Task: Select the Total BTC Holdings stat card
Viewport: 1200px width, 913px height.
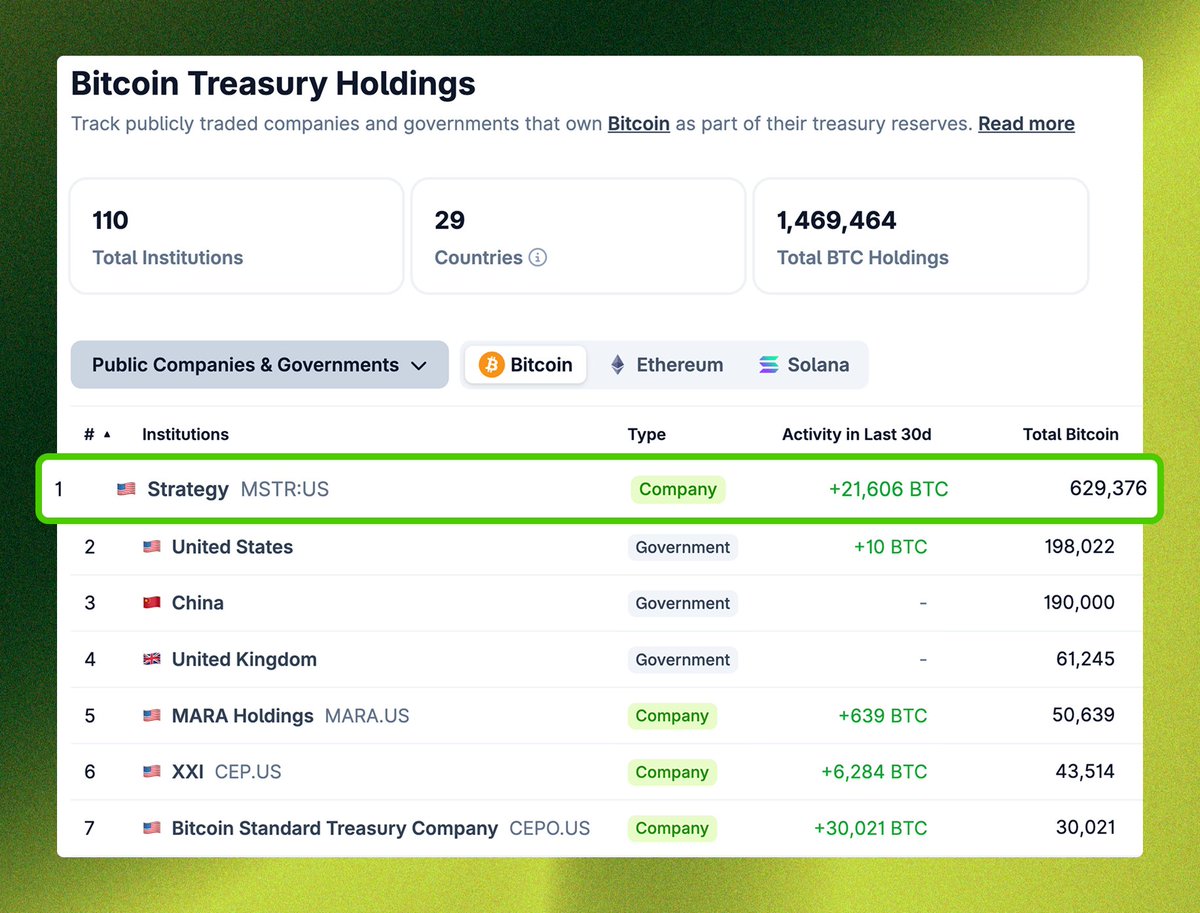Action: [x=920, y=237]
